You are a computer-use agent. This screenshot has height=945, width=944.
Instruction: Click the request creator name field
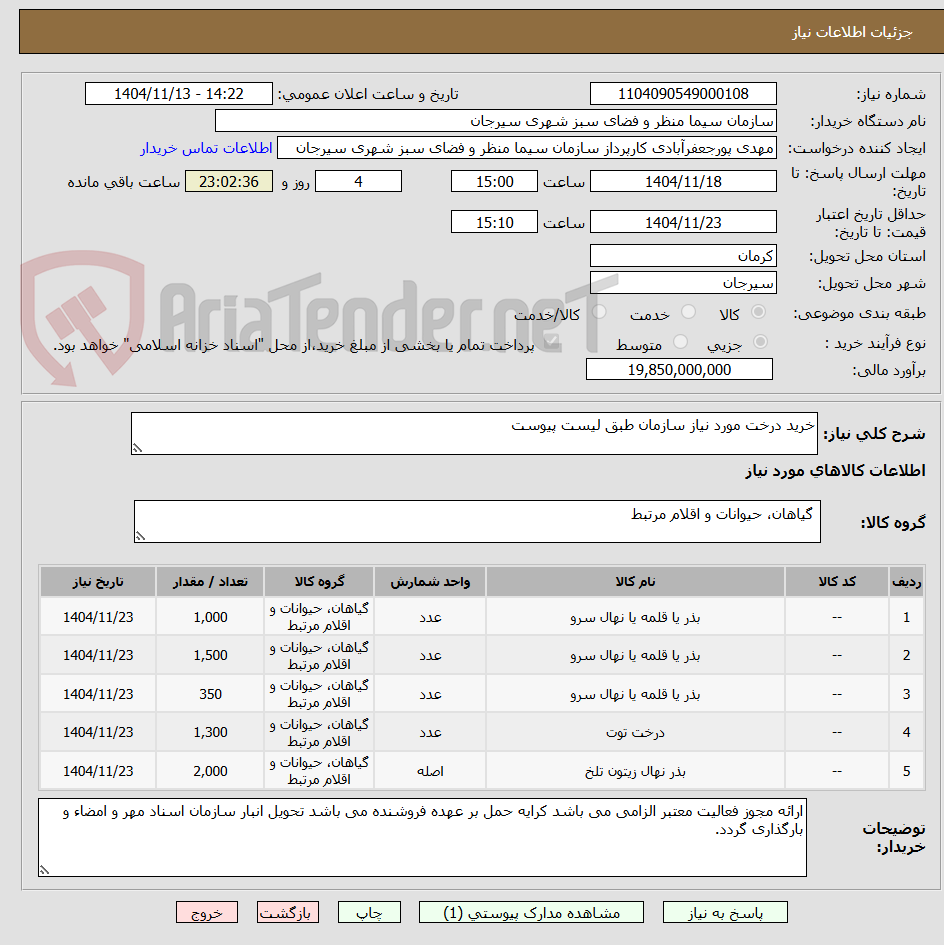click(527, 148)
